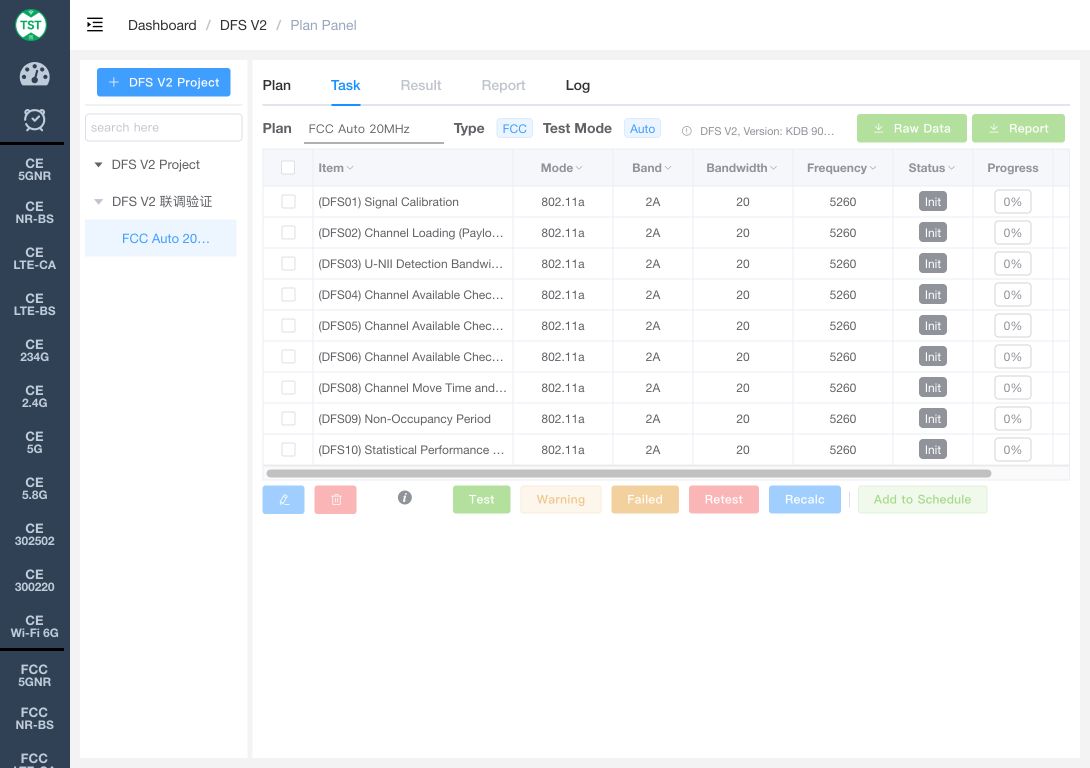Open FCC NR-BS module in sidebar

(x=34, y=718)
